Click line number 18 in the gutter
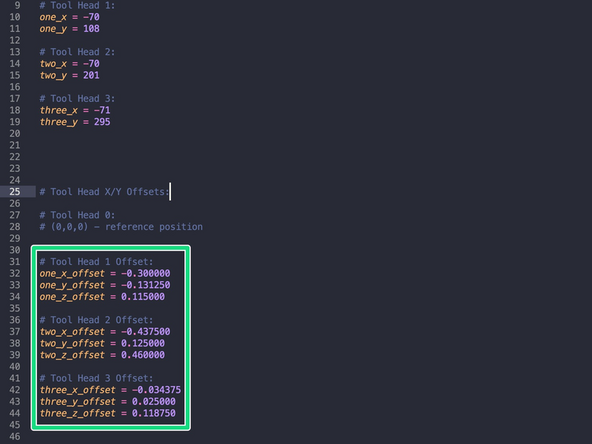This screenshot has width=592, height=444. click(15, 110)
